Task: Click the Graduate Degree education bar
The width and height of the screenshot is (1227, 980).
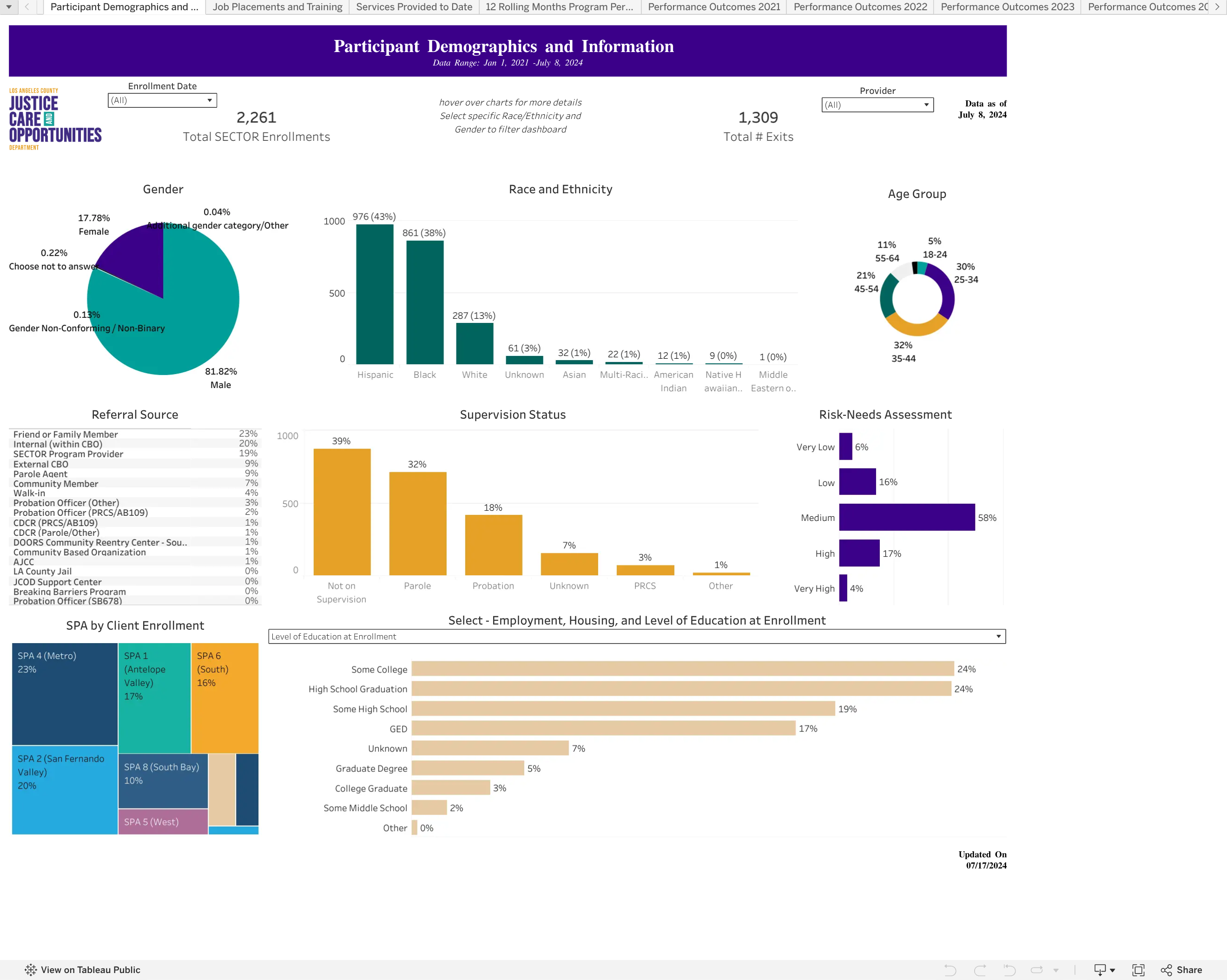Action: pyautogui.click(x=468, y=768)
